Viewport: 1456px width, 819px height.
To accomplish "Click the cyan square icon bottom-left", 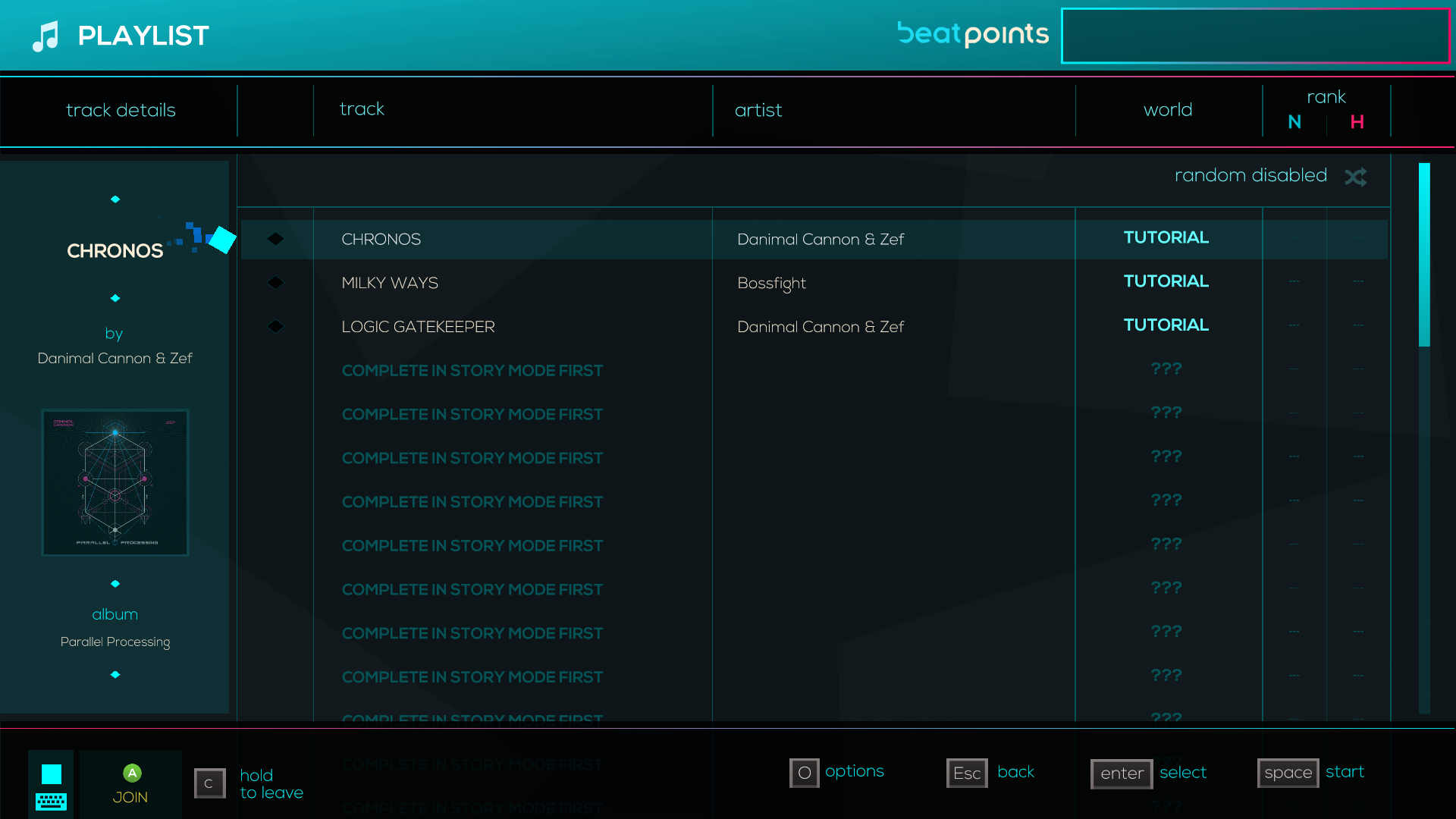I will click(x=51, y=773).
